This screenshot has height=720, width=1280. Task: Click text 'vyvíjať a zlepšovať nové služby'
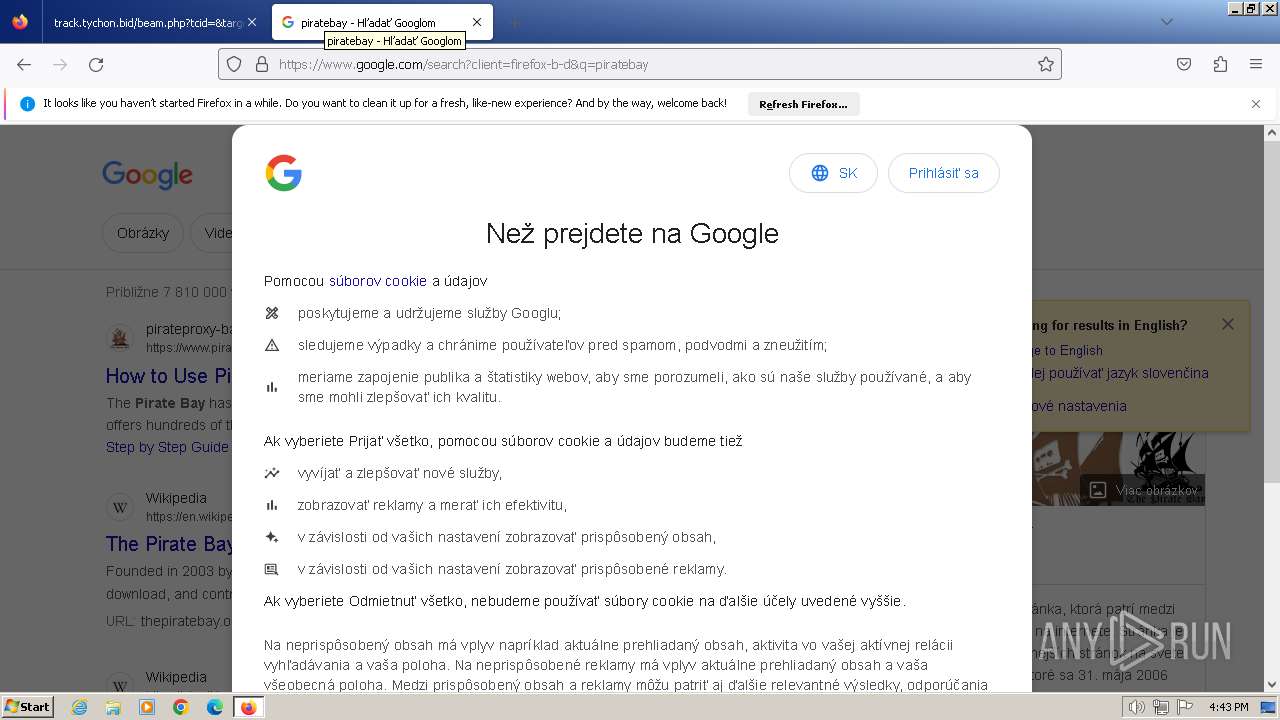[x=400, y=473]
